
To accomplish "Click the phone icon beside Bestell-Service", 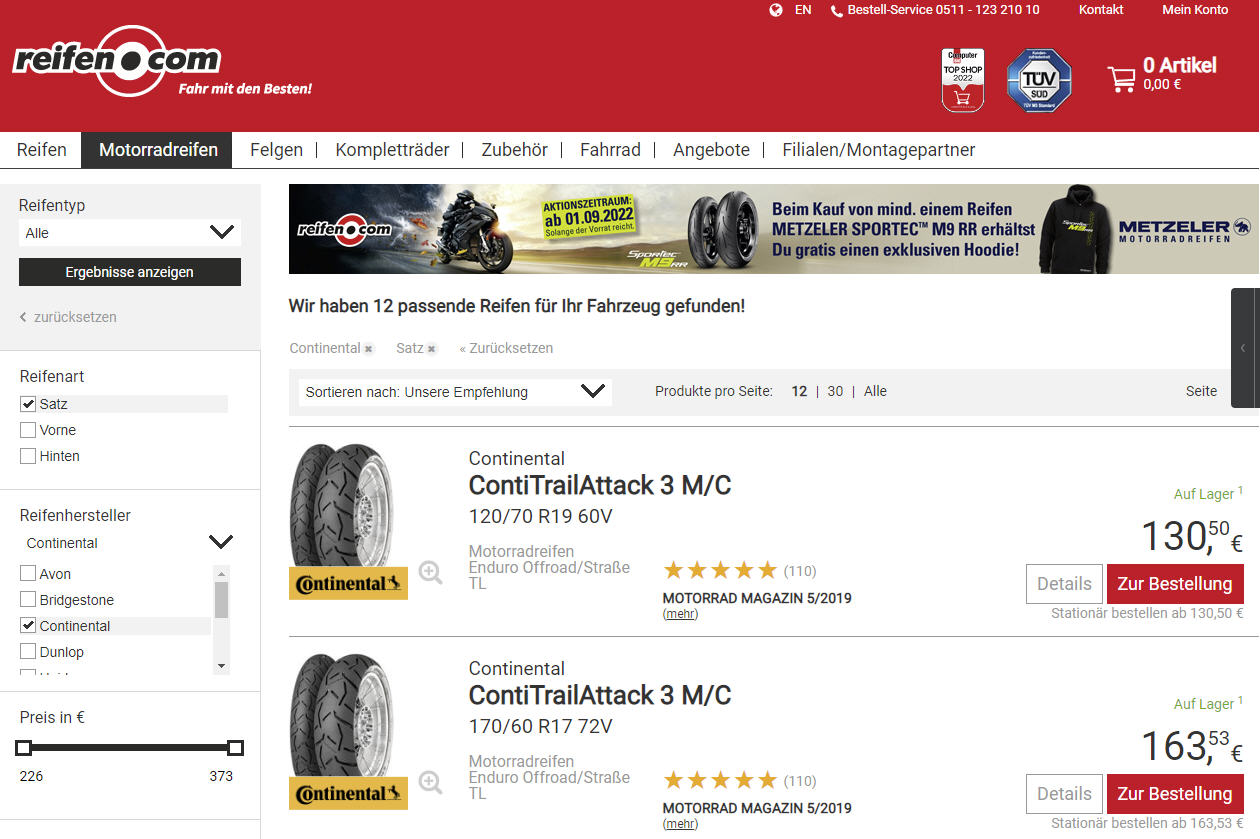I will click(837, 11).
